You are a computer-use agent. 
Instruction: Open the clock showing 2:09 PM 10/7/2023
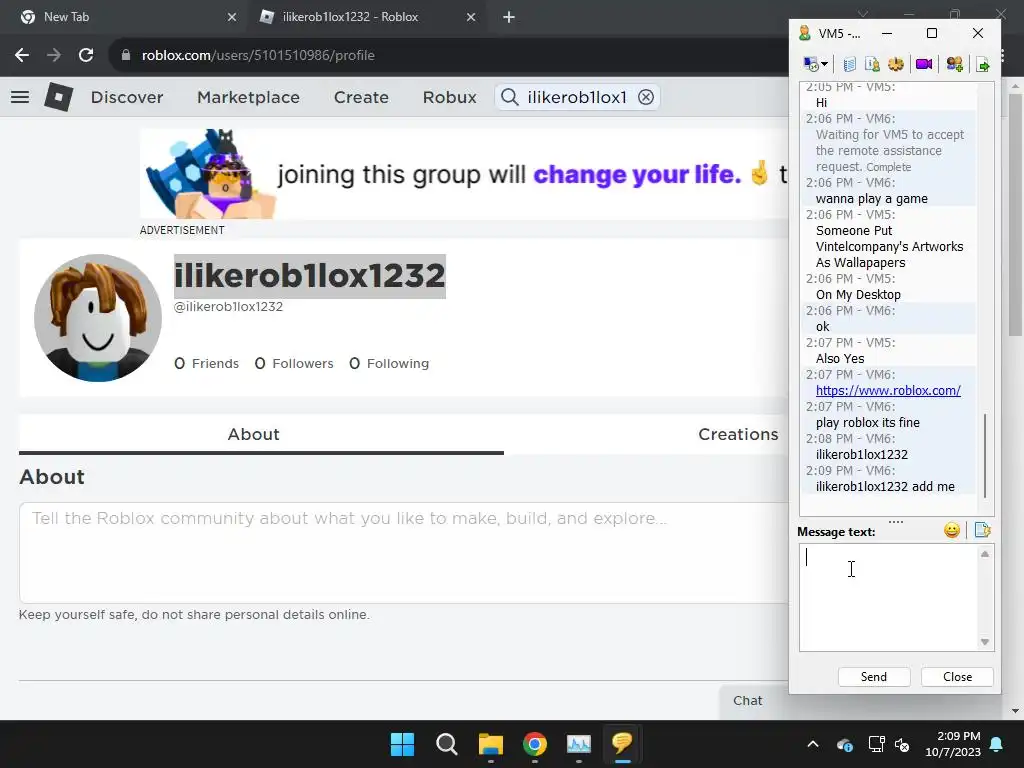[953, 744]
